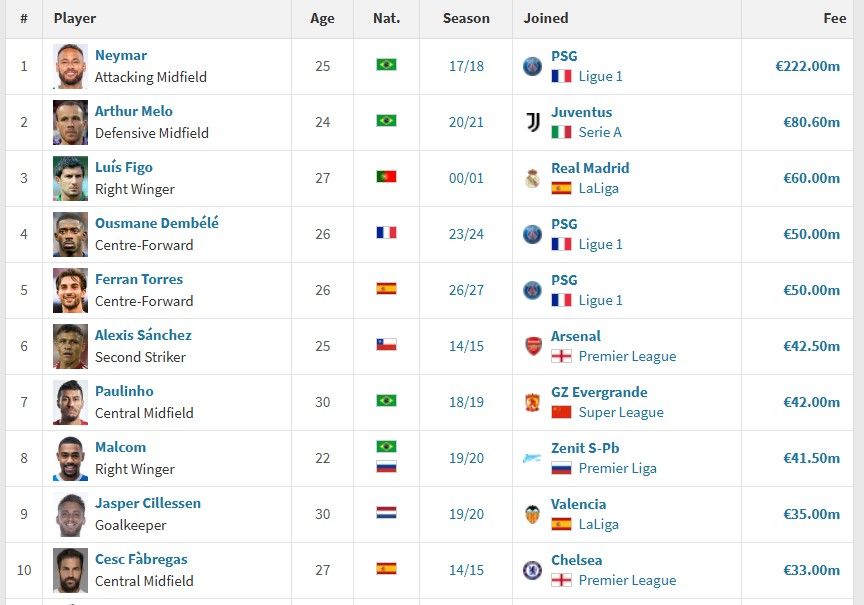Image resolution: width=864 pixels, height=605 pixels.
Task: Open Neymar's player profile link
Action: [121, 55]
